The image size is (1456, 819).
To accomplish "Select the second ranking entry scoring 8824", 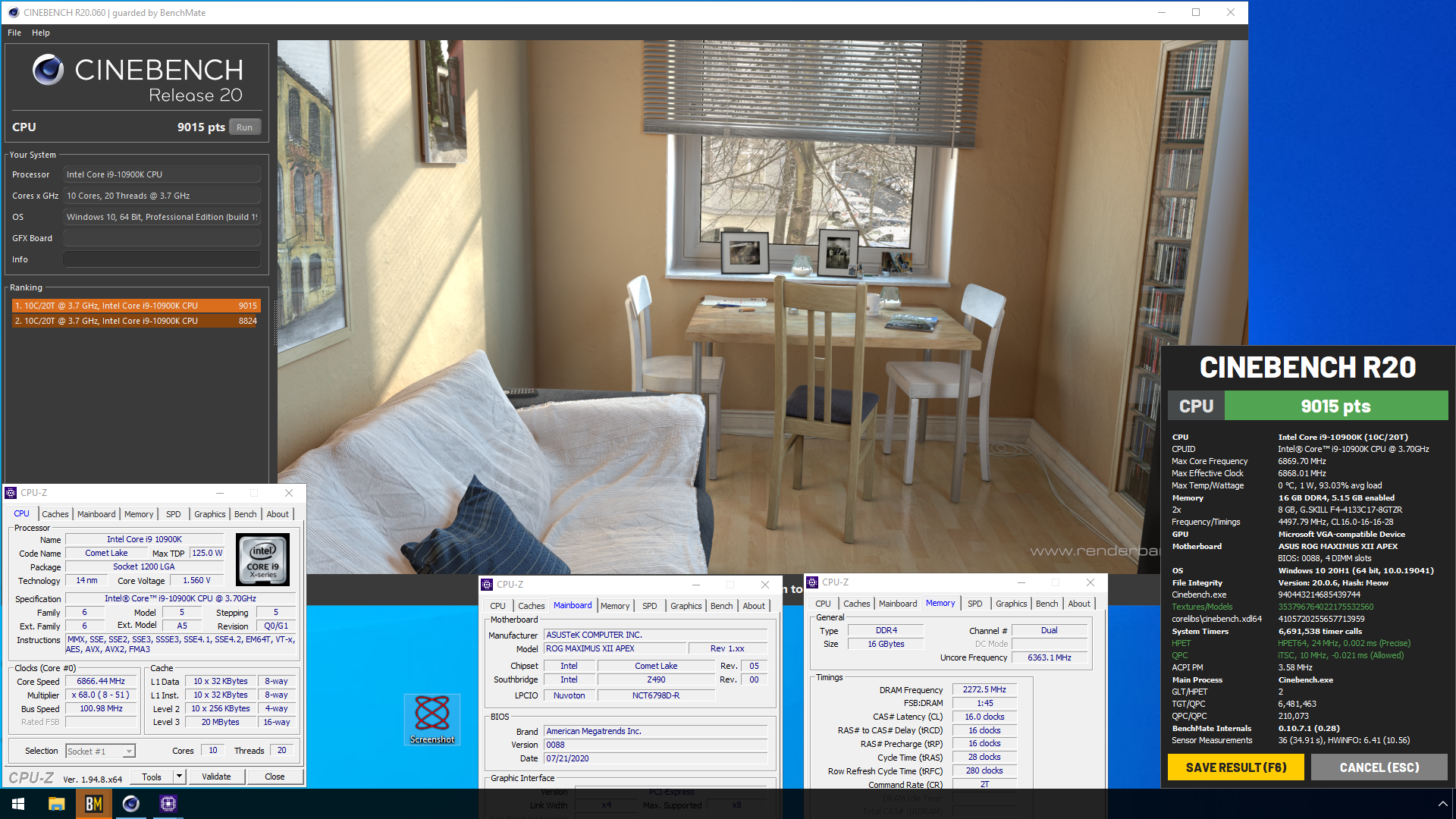I will pyautogui.click(x=136, y=321).
